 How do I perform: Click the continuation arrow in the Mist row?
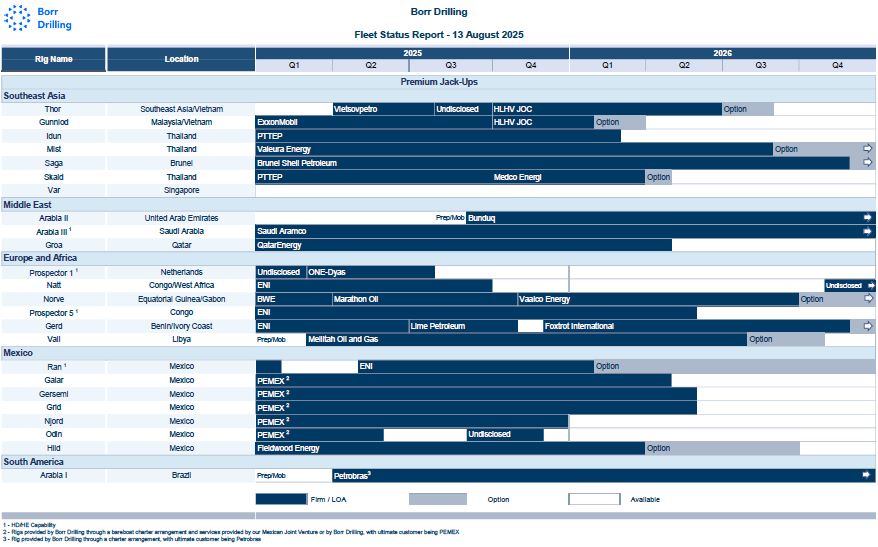tap(867, 149)
